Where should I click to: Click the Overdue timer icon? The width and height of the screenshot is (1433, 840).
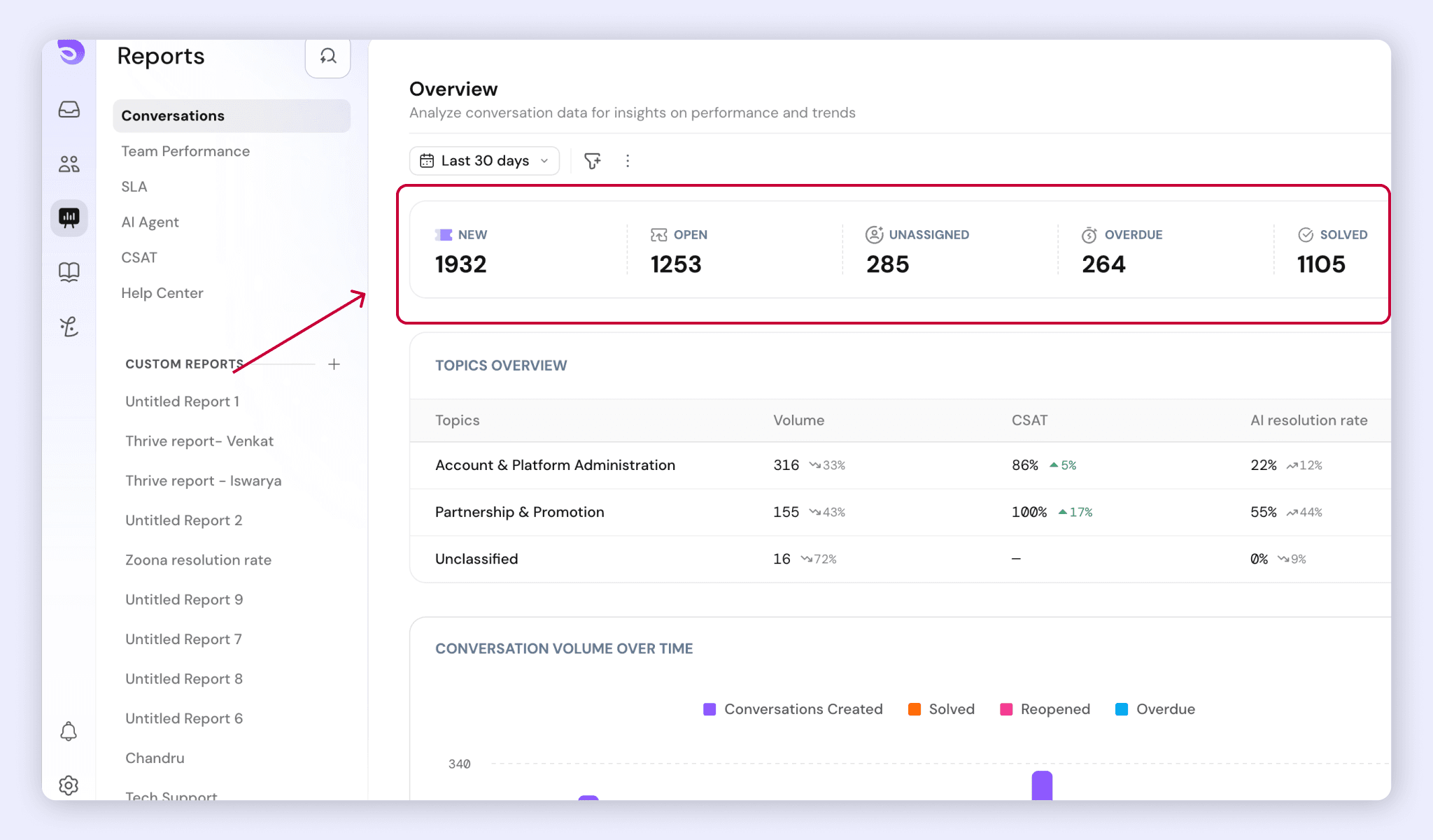(1089, 235)
